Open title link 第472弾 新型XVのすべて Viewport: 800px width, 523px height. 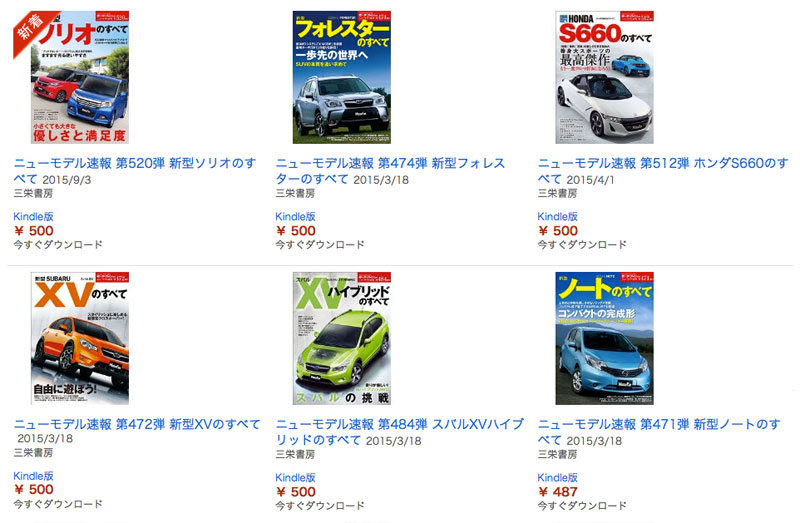tap(137, 425)
